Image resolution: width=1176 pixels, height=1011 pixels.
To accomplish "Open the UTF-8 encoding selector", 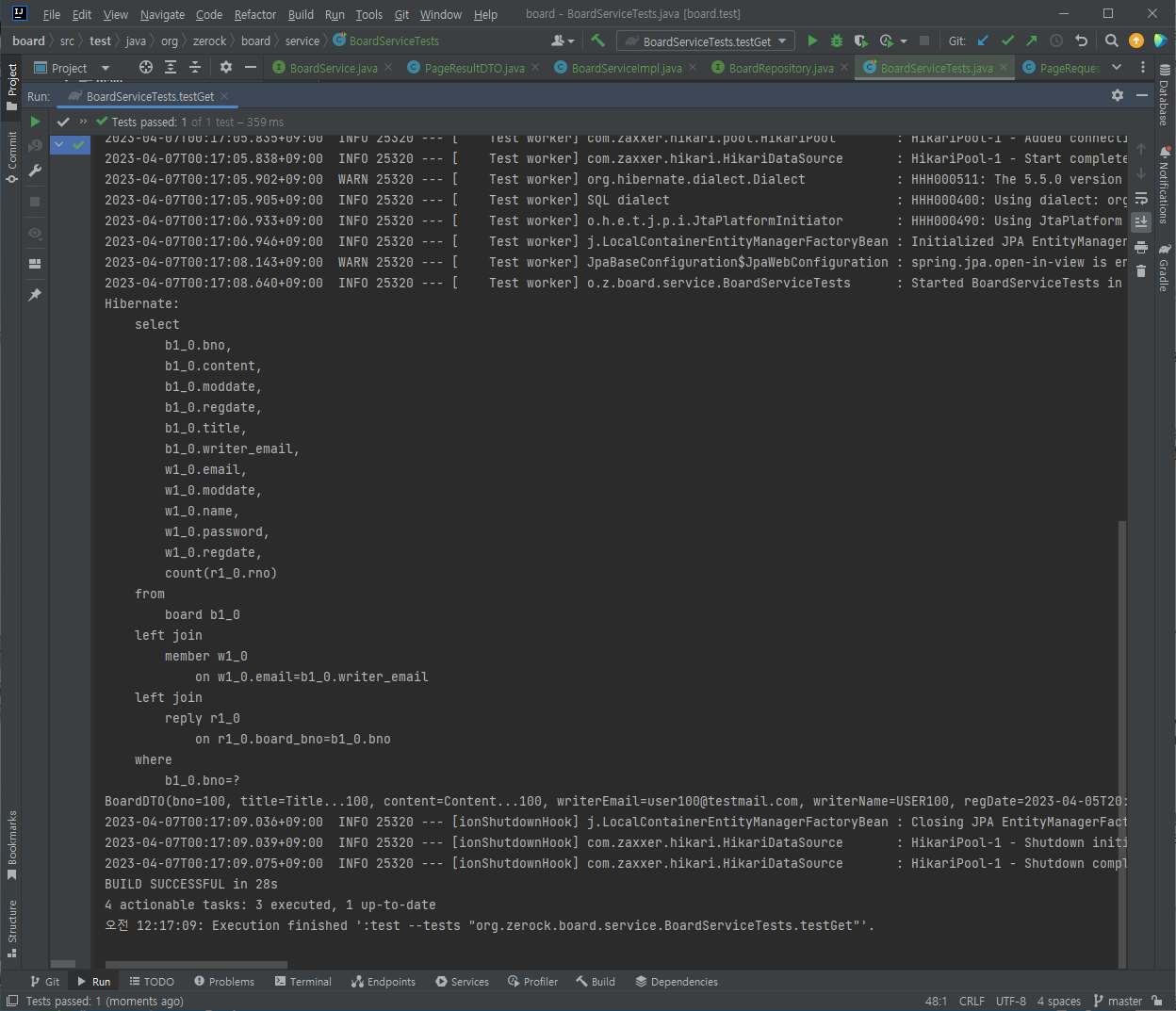I will [x=1011, y=1001].
